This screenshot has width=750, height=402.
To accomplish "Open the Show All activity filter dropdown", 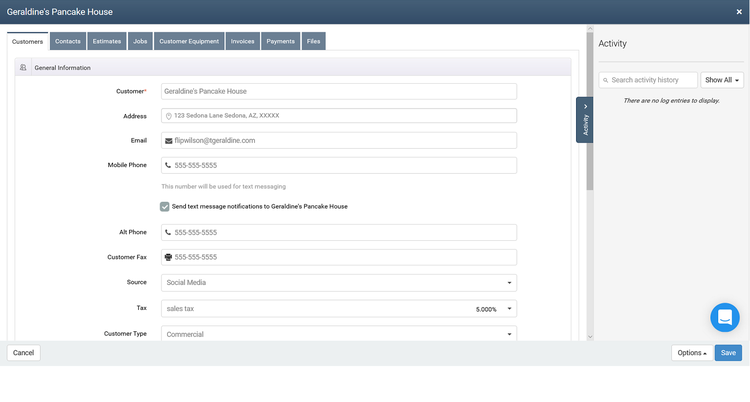I will 722,80.
